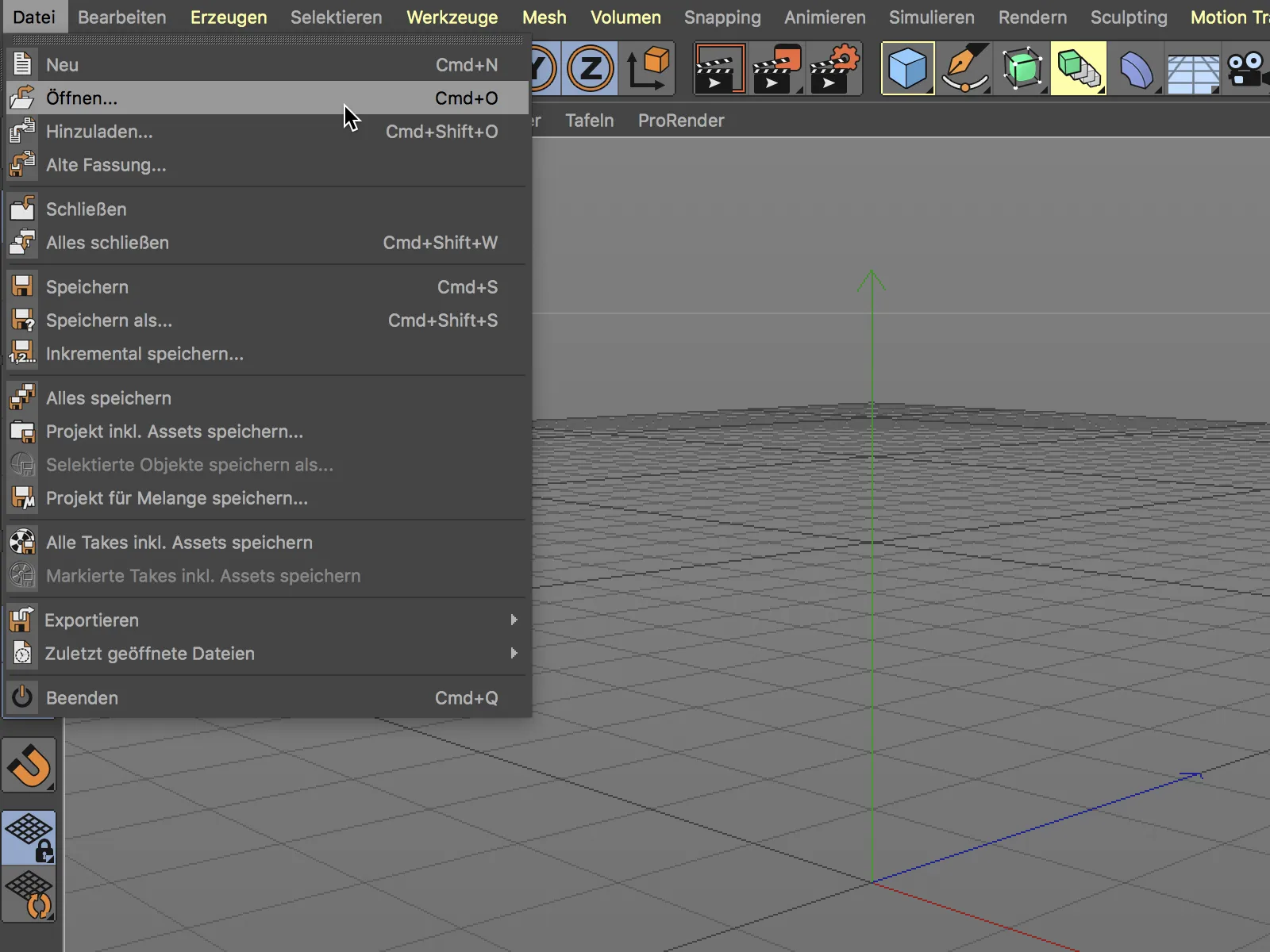Select the purple bevel tool icon
1270x952 pixels.
(1137, 69)
